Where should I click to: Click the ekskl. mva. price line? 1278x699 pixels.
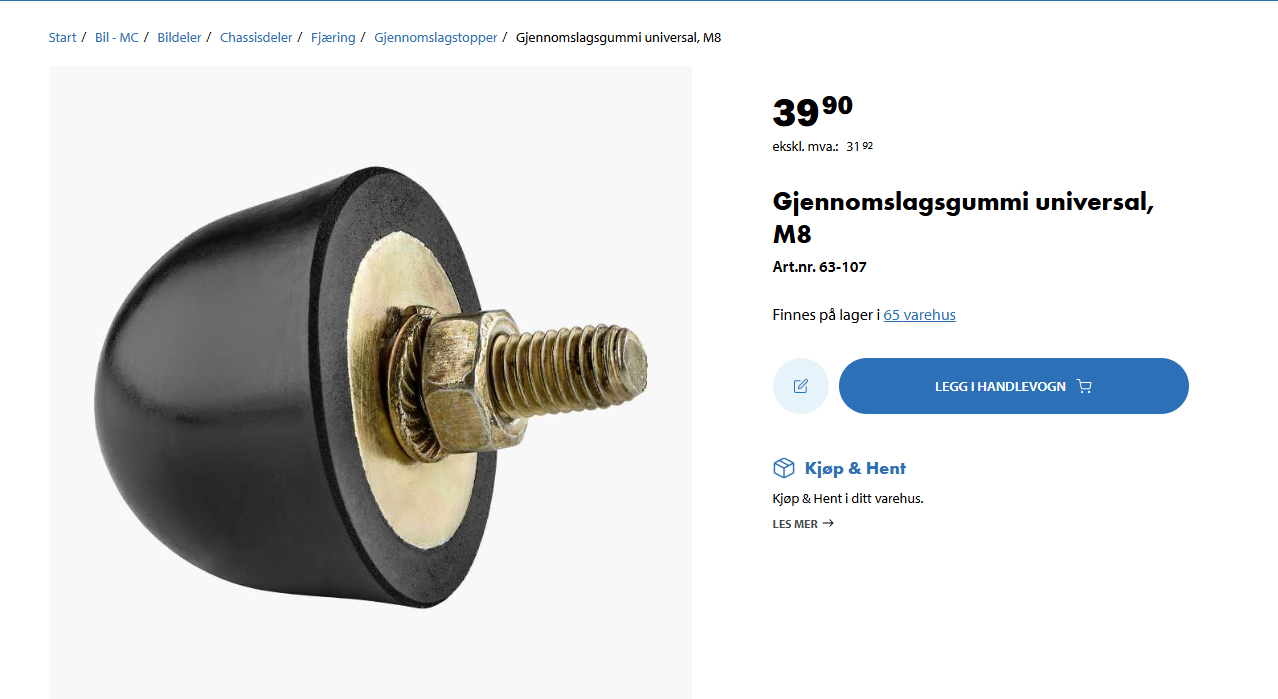tap(823, 146)
